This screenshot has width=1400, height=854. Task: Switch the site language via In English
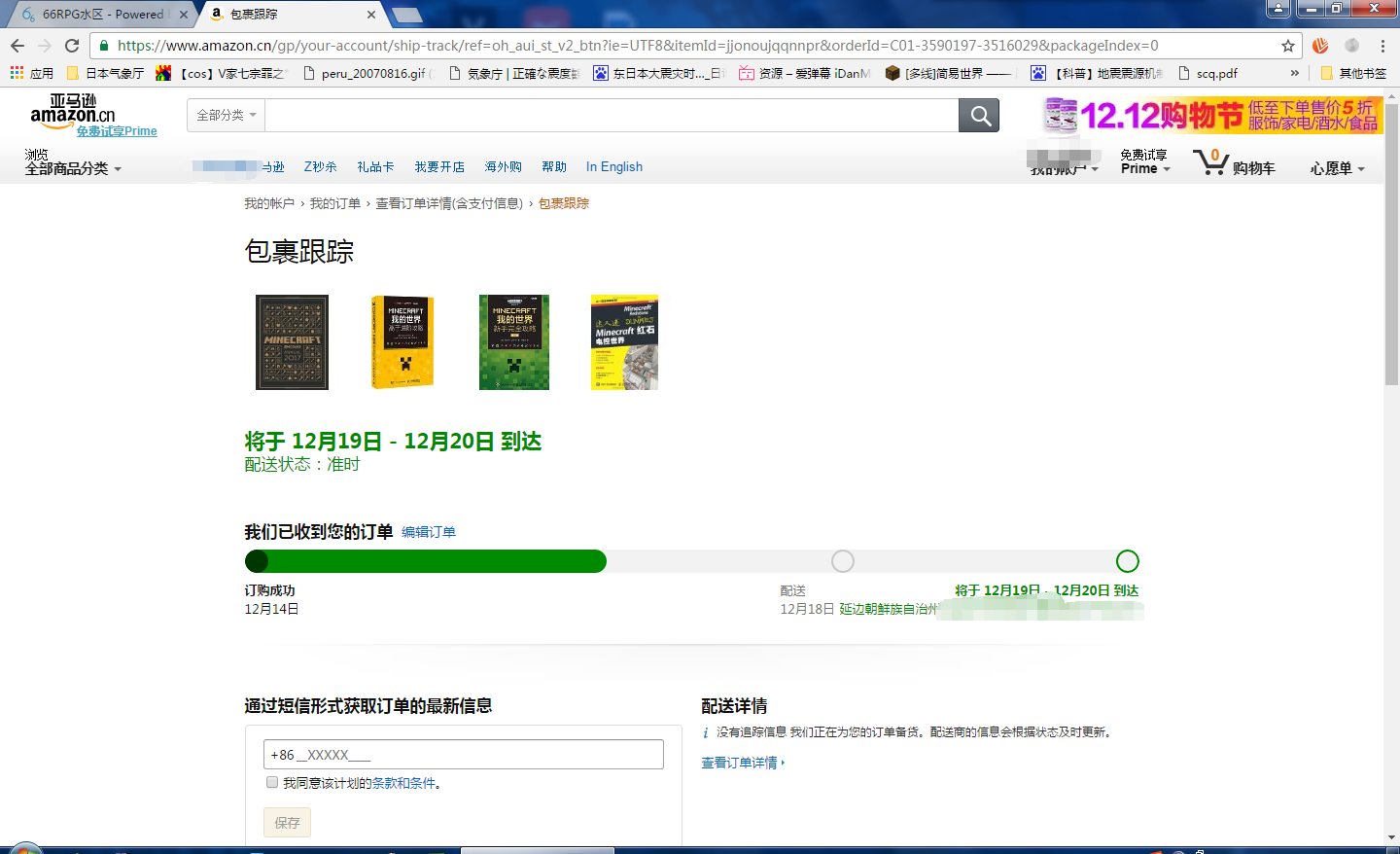[614, 166]
